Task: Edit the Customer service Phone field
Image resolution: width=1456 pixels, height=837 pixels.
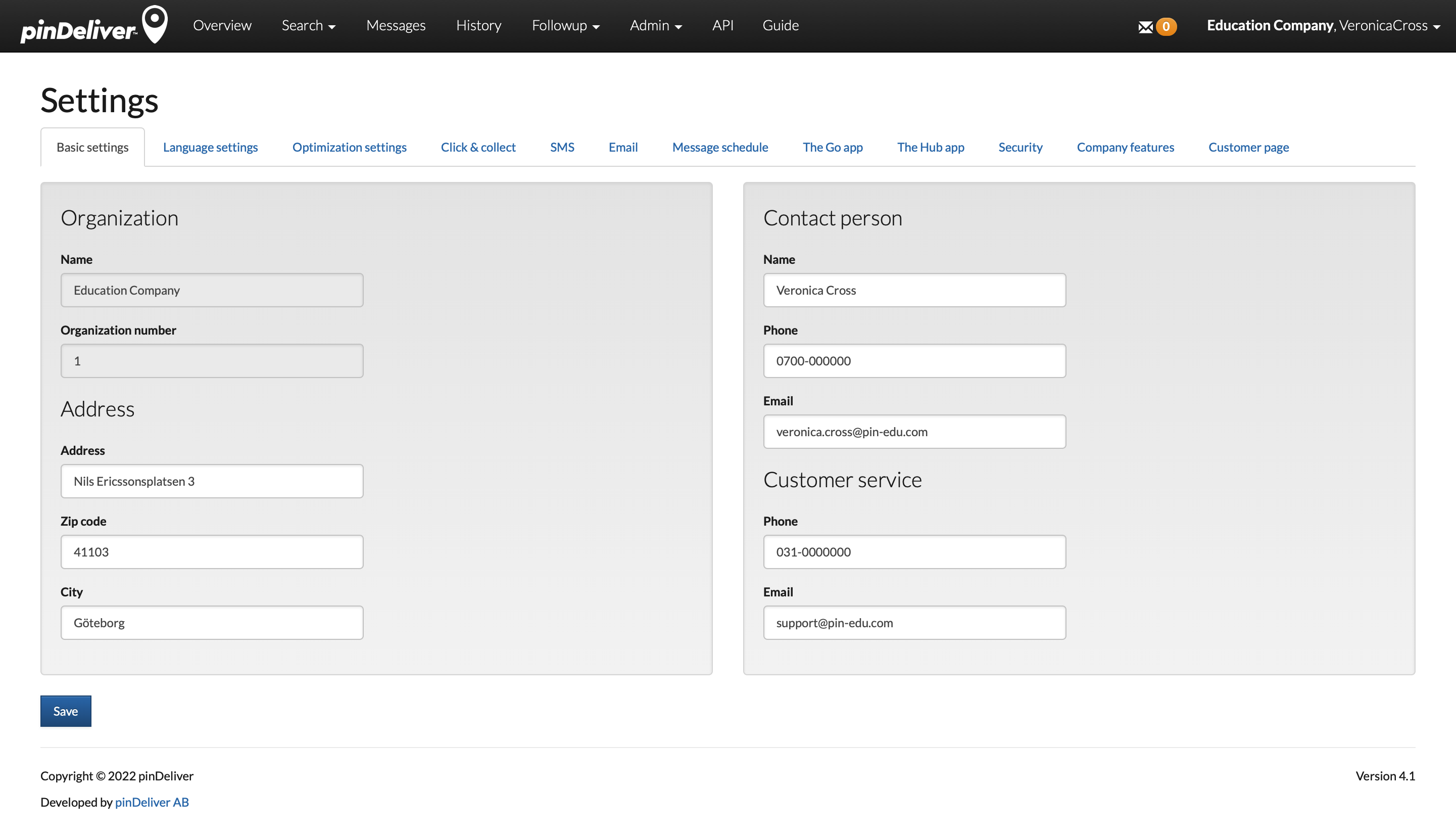Action: click(x=914, y=552)
